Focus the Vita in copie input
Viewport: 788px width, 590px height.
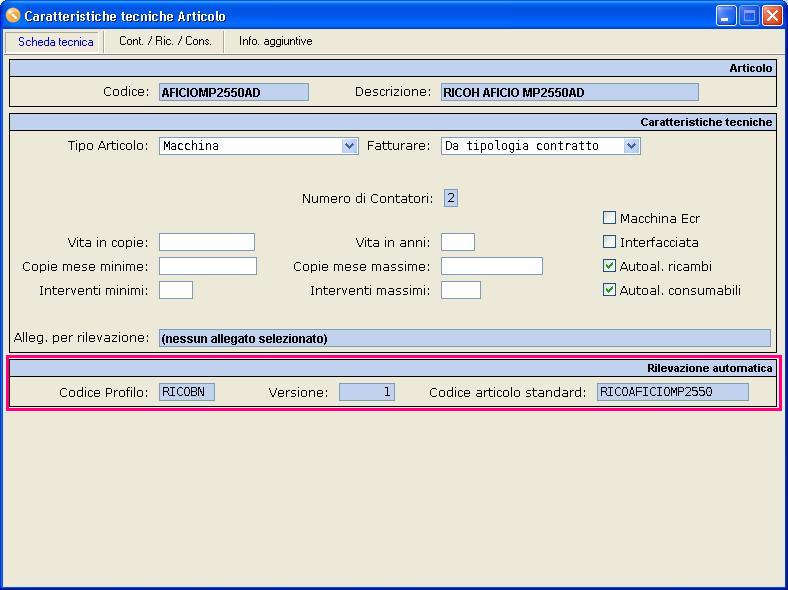pyautogui.click(x=207, y=242)
